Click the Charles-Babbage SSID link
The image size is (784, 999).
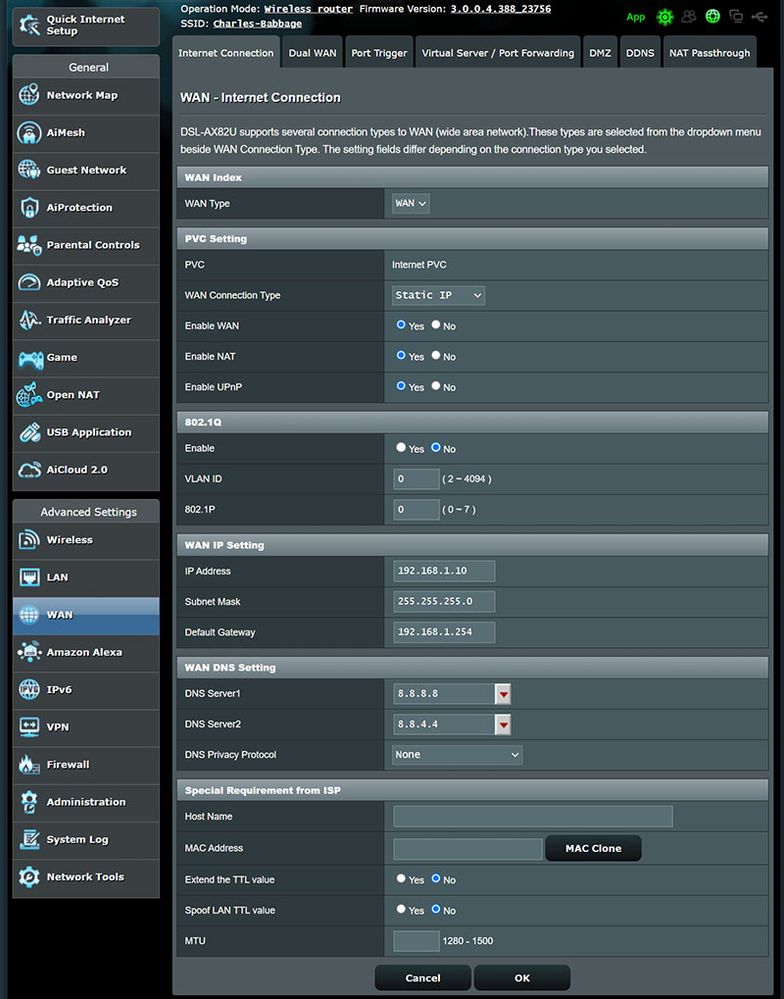click(x=257, y=24)
